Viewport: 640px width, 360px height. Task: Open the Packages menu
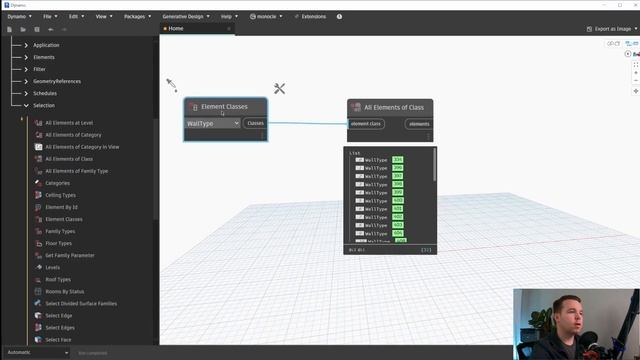tap(137, 17)
